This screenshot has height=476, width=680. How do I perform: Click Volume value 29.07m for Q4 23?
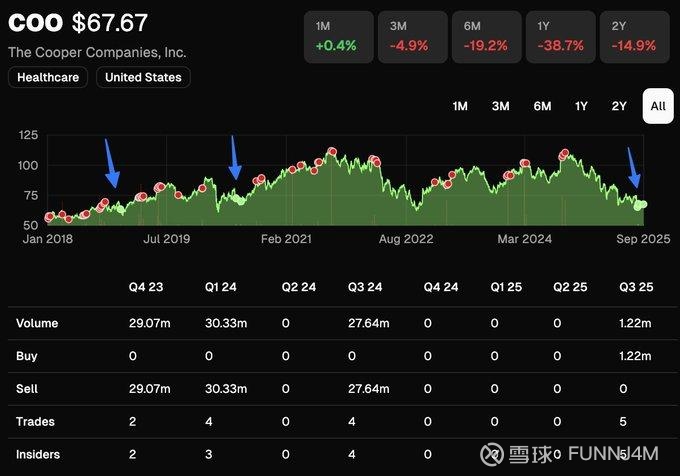[150, 323]
